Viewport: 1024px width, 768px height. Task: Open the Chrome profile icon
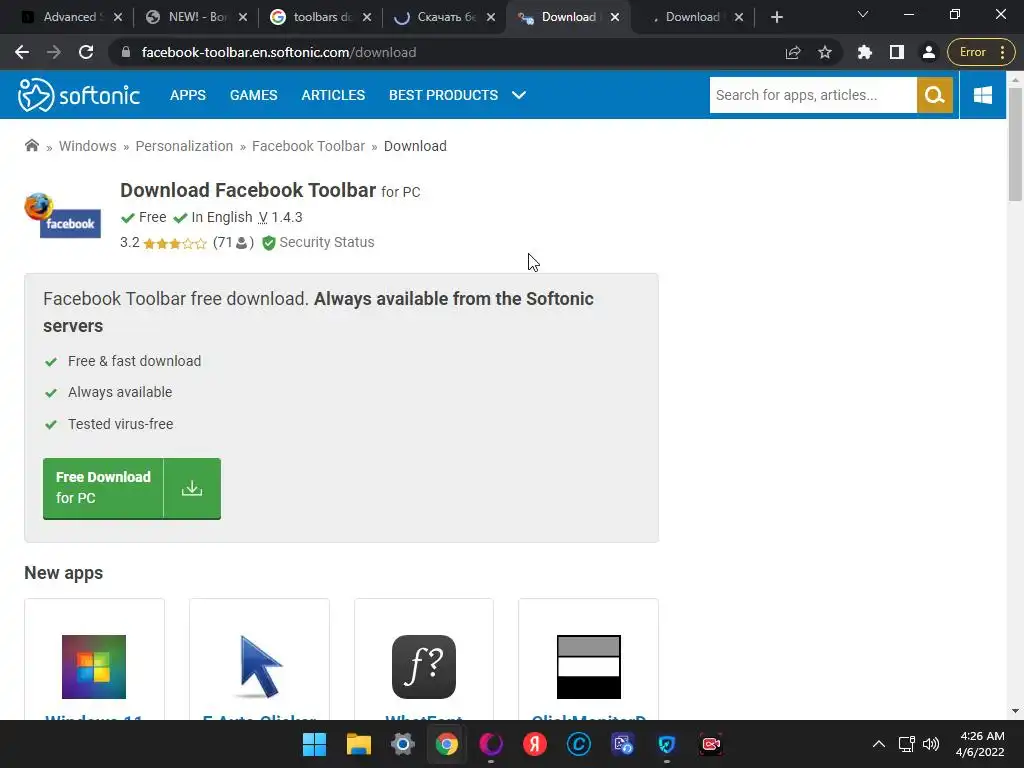coord(929,52)
